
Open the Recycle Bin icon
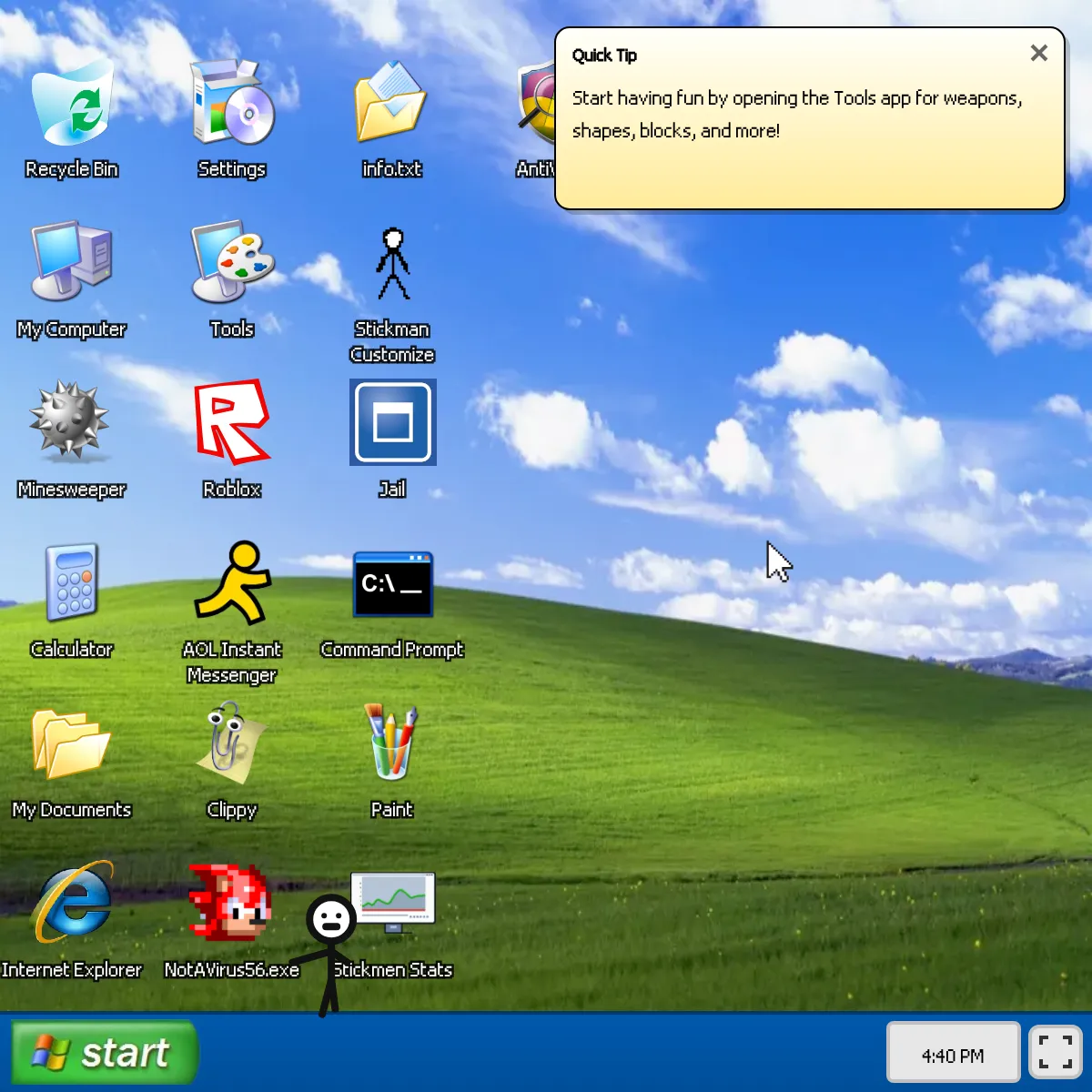coord(73,103)
